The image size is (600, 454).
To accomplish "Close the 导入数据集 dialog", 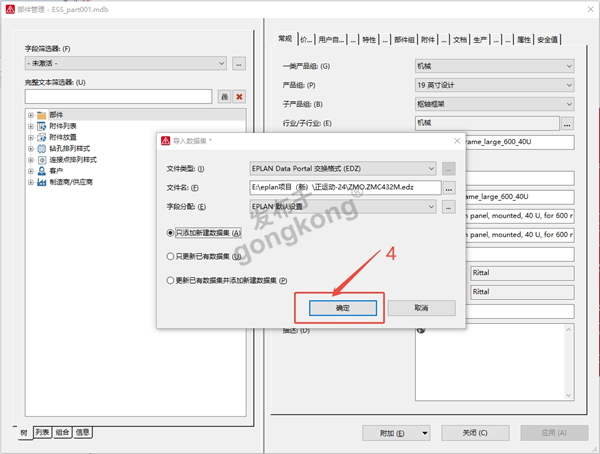I will click(457, 140).
